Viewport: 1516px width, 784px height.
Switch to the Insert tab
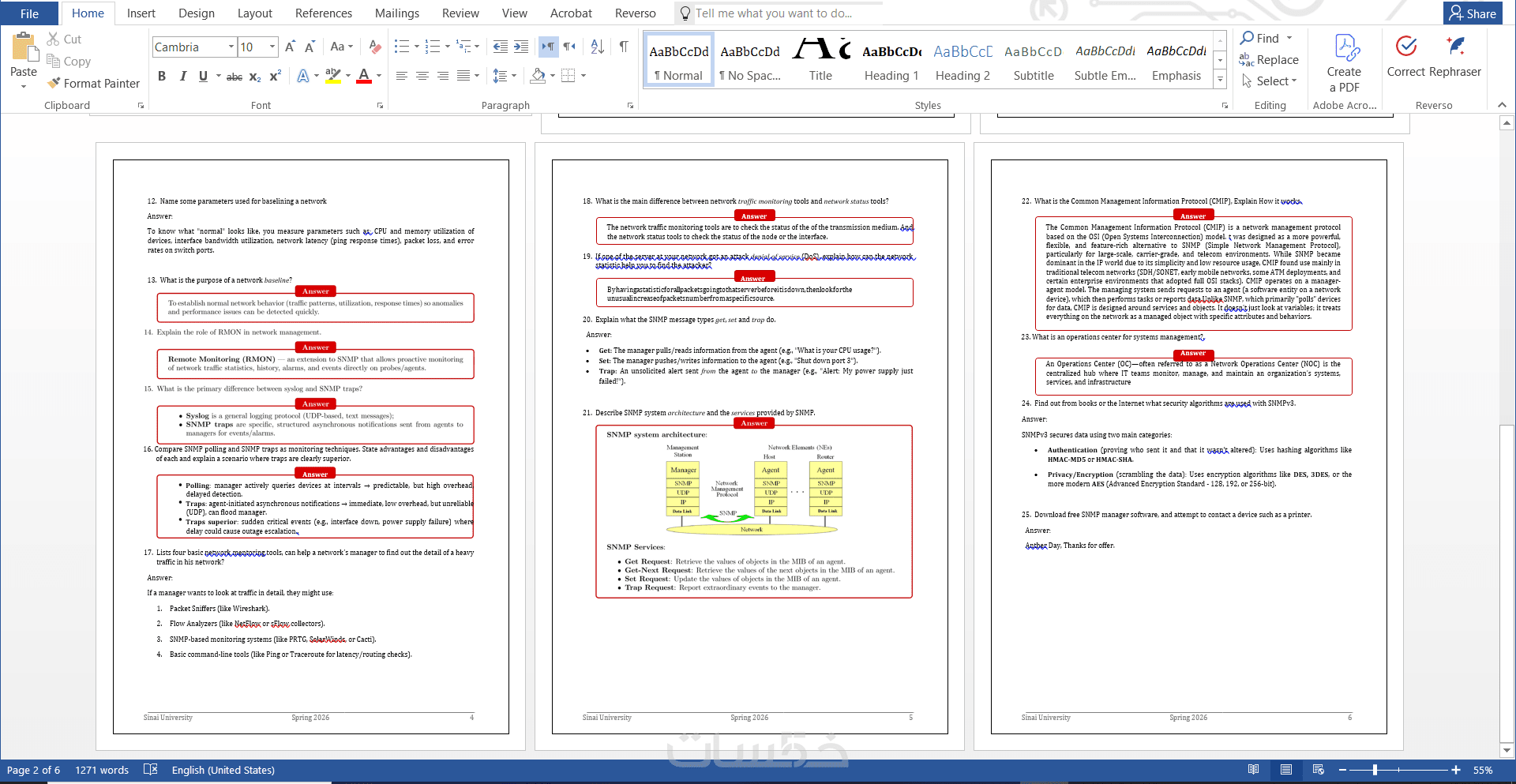pos(141,13)
